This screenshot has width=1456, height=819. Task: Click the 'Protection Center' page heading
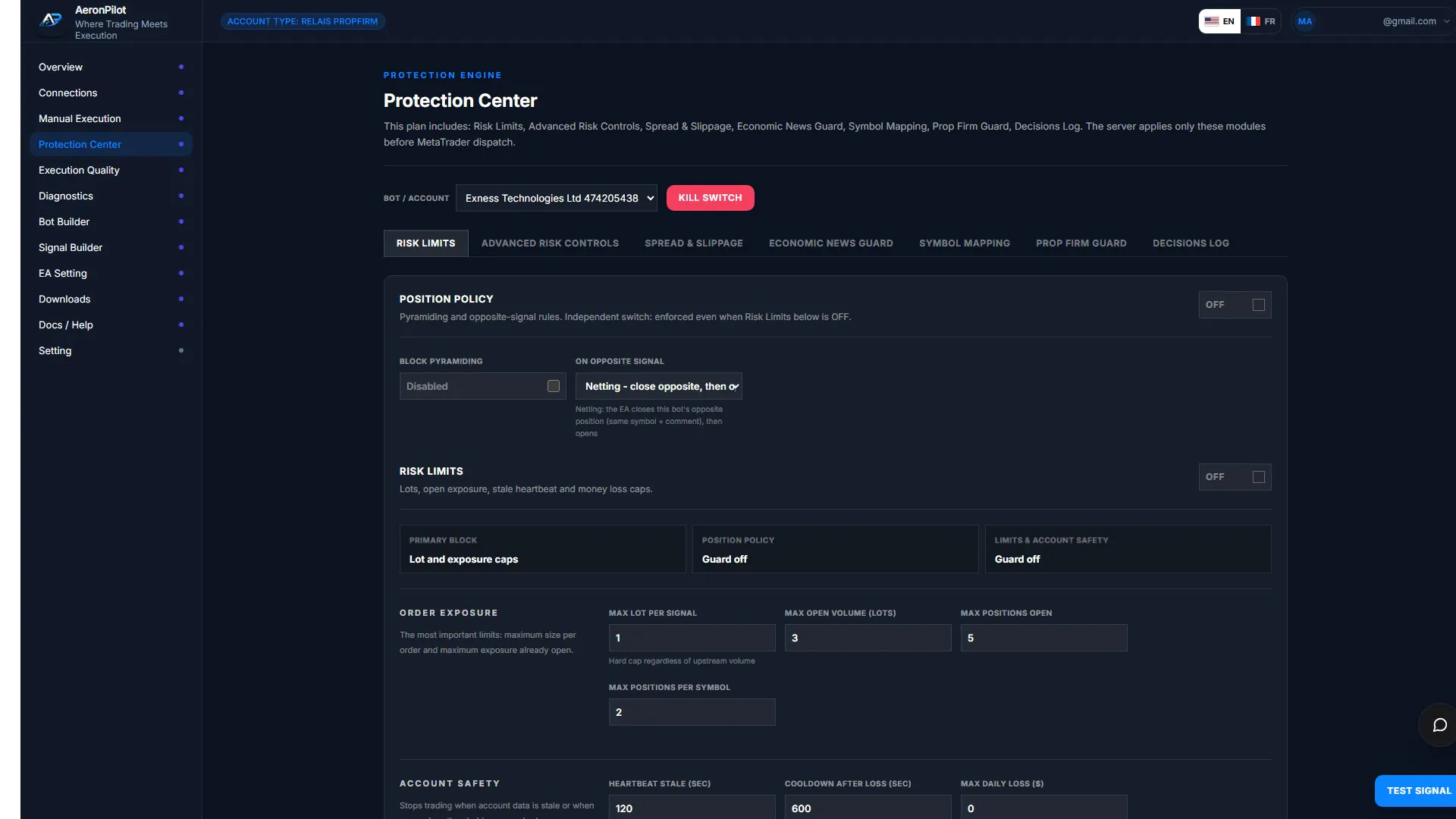pyautogui.click(x=460, y=101)
